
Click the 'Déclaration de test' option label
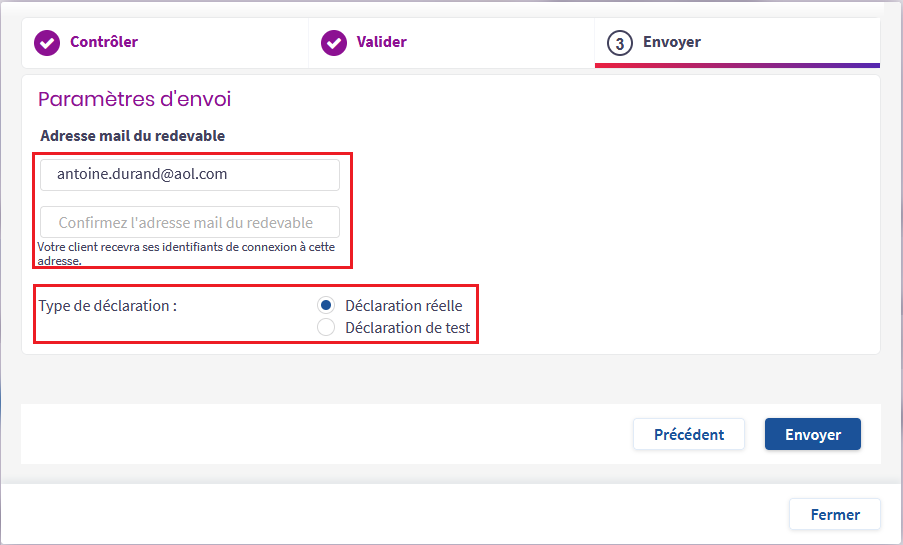(407, 327)
